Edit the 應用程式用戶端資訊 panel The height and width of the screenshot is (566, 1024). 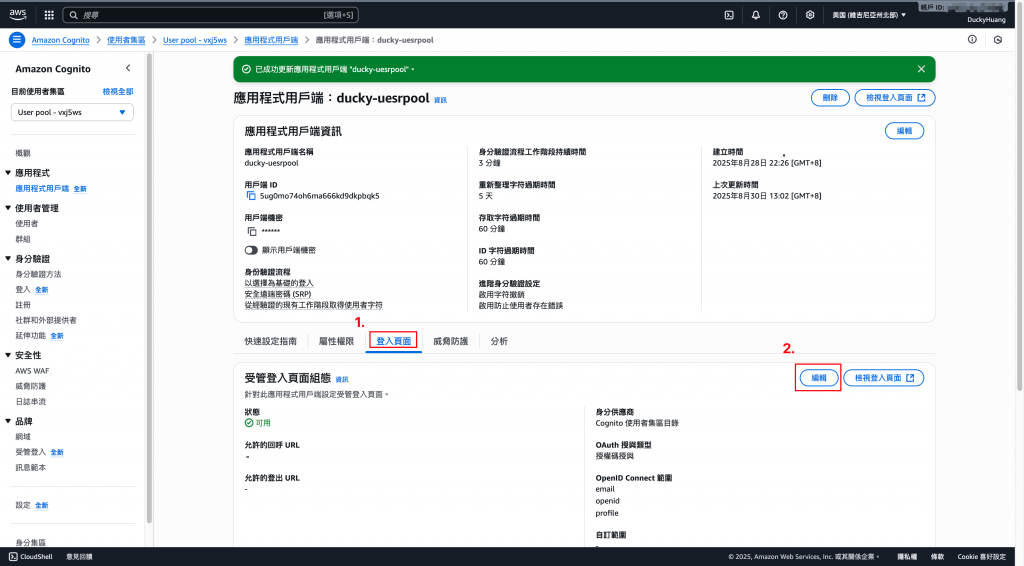tap(904, 131)
